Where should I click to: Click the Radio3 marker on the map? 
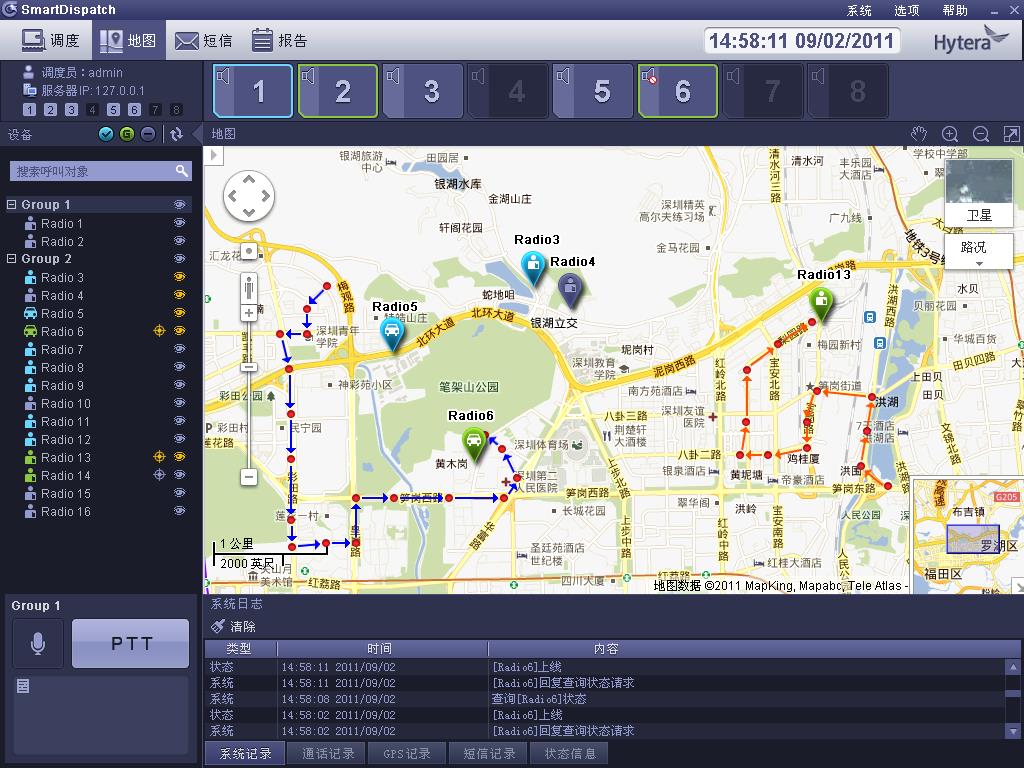pos(534,268)
